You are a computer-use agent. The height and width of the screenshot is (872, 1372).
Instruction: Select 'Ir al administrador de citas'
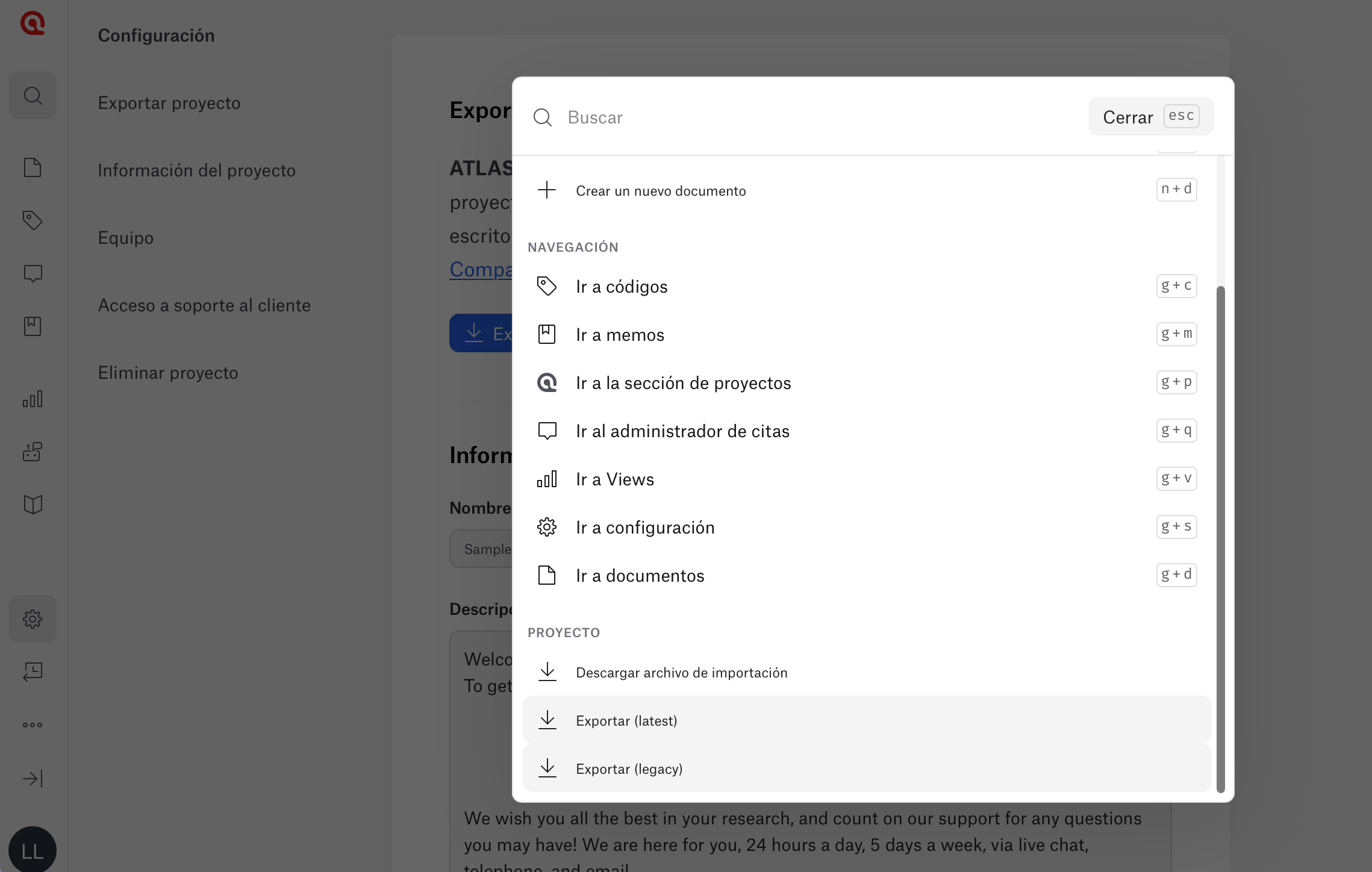click(x=682, y=431)
